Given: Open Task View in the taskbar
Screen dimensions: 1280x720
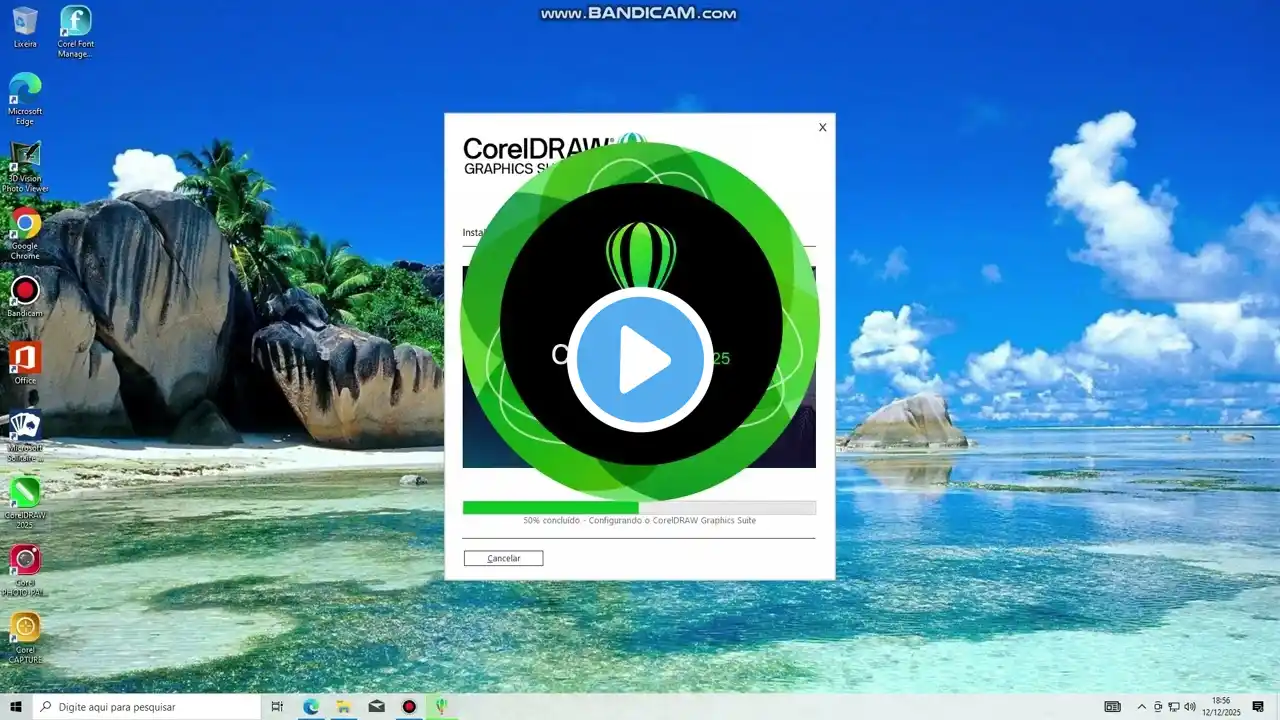Looking at the screenshot, I should tap(277, 707).
